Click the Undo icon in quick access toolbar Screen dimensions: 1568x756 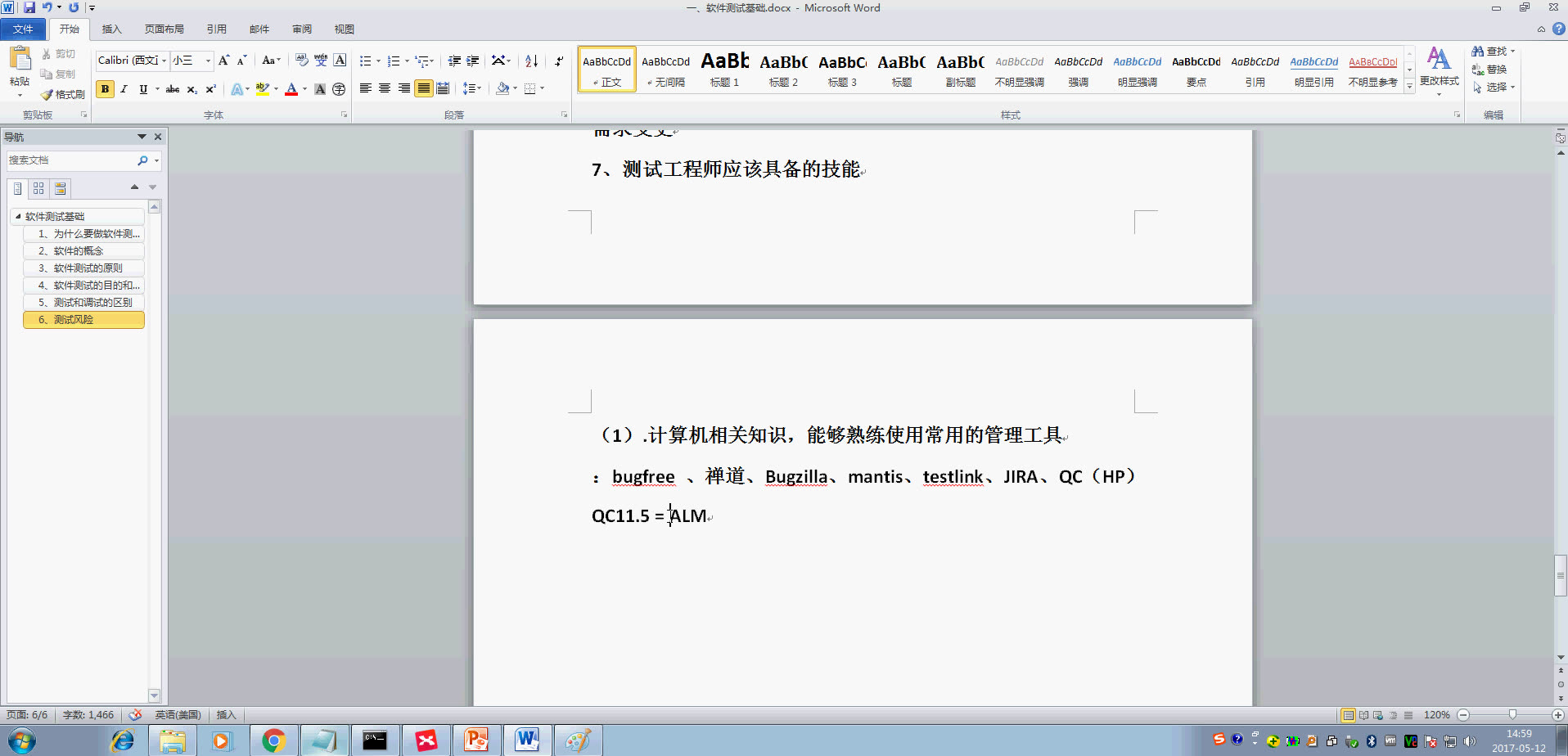(x=47, y=7)
